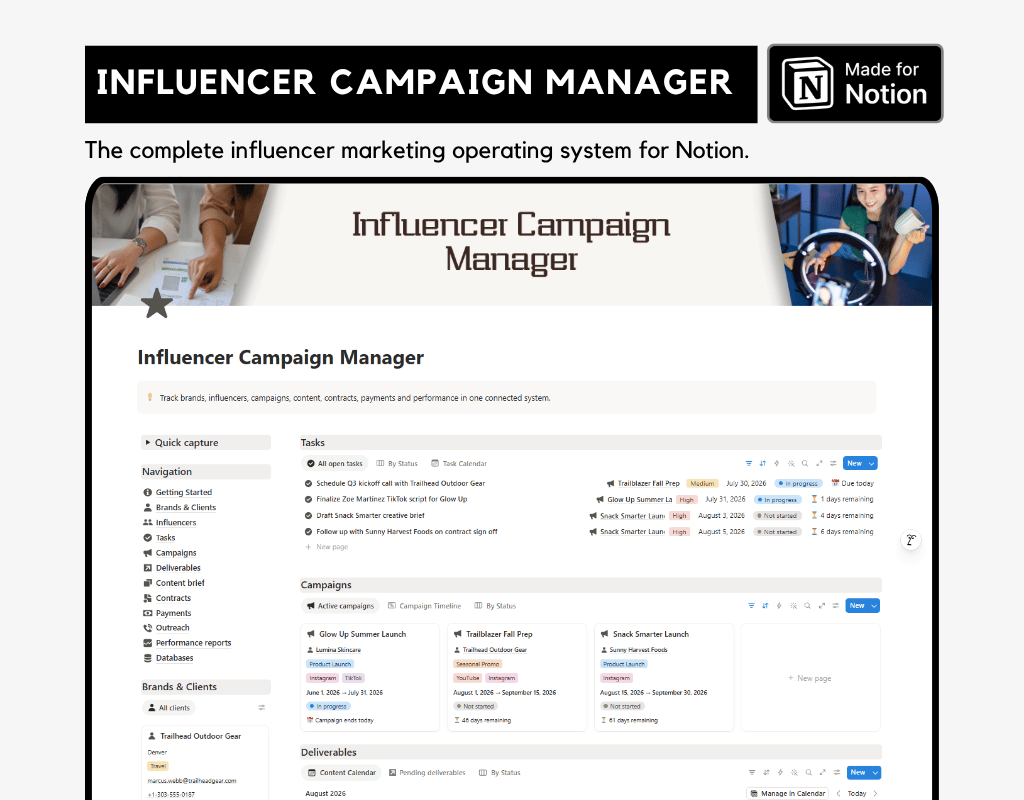Open Campaigns By Status view

click(x=495, y=606)
